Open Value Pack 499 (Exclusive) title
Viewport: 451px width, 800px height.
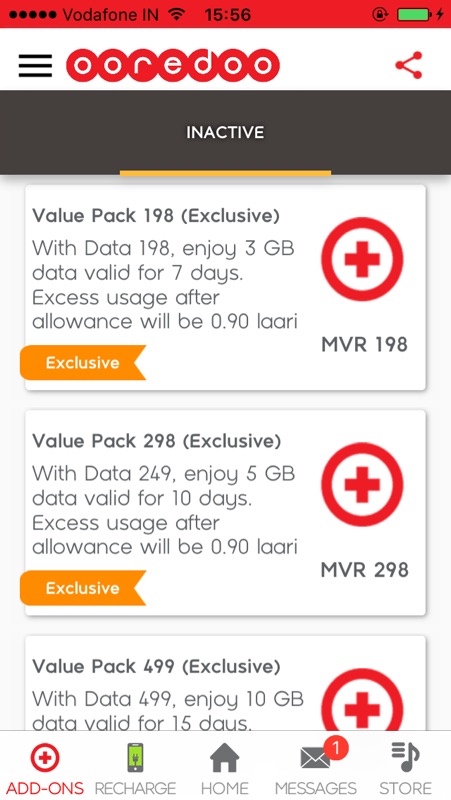pyautogui.click(x=156, y=667)
